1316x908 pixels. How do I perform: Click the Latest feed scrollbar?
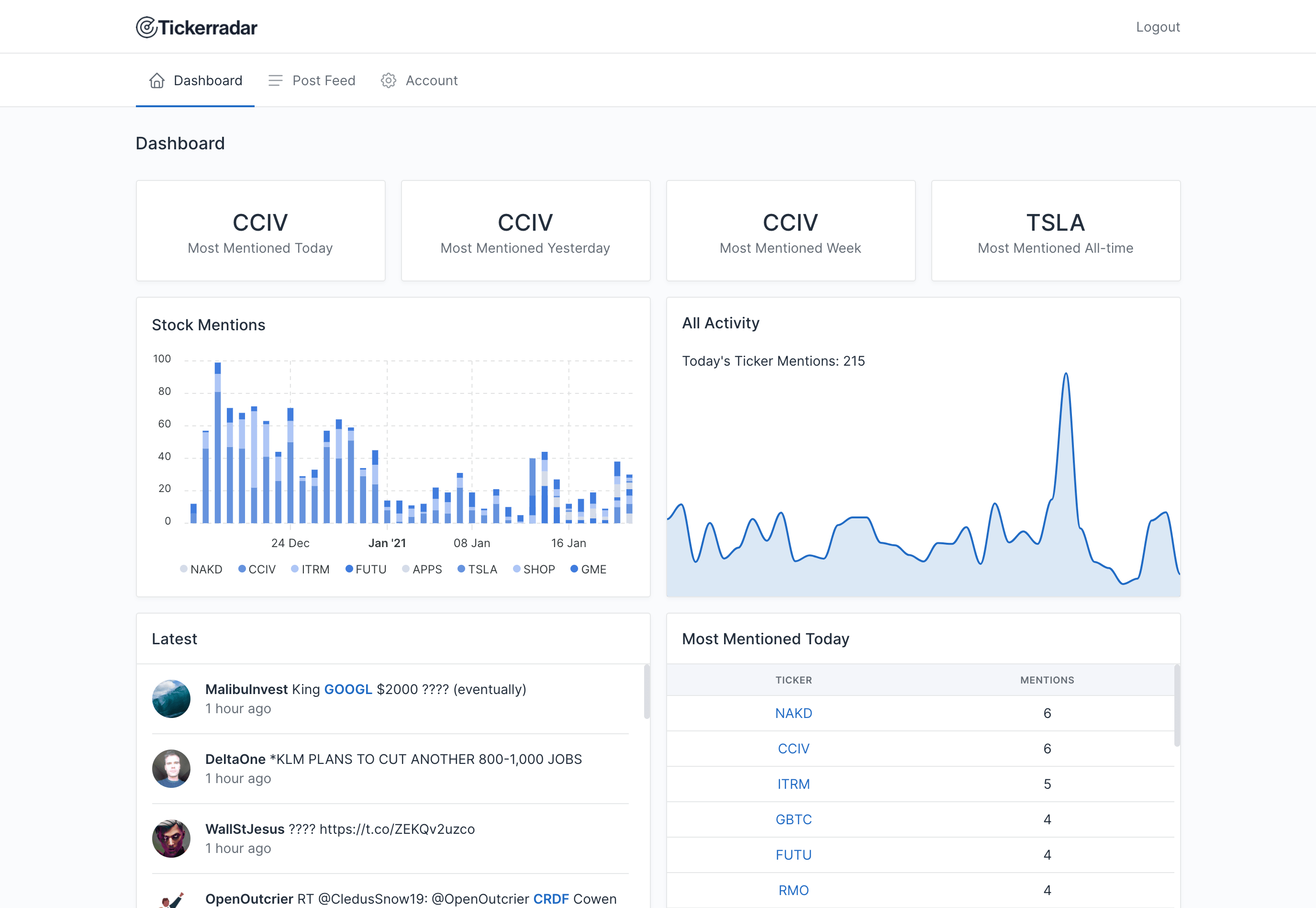tap(647, 692)
